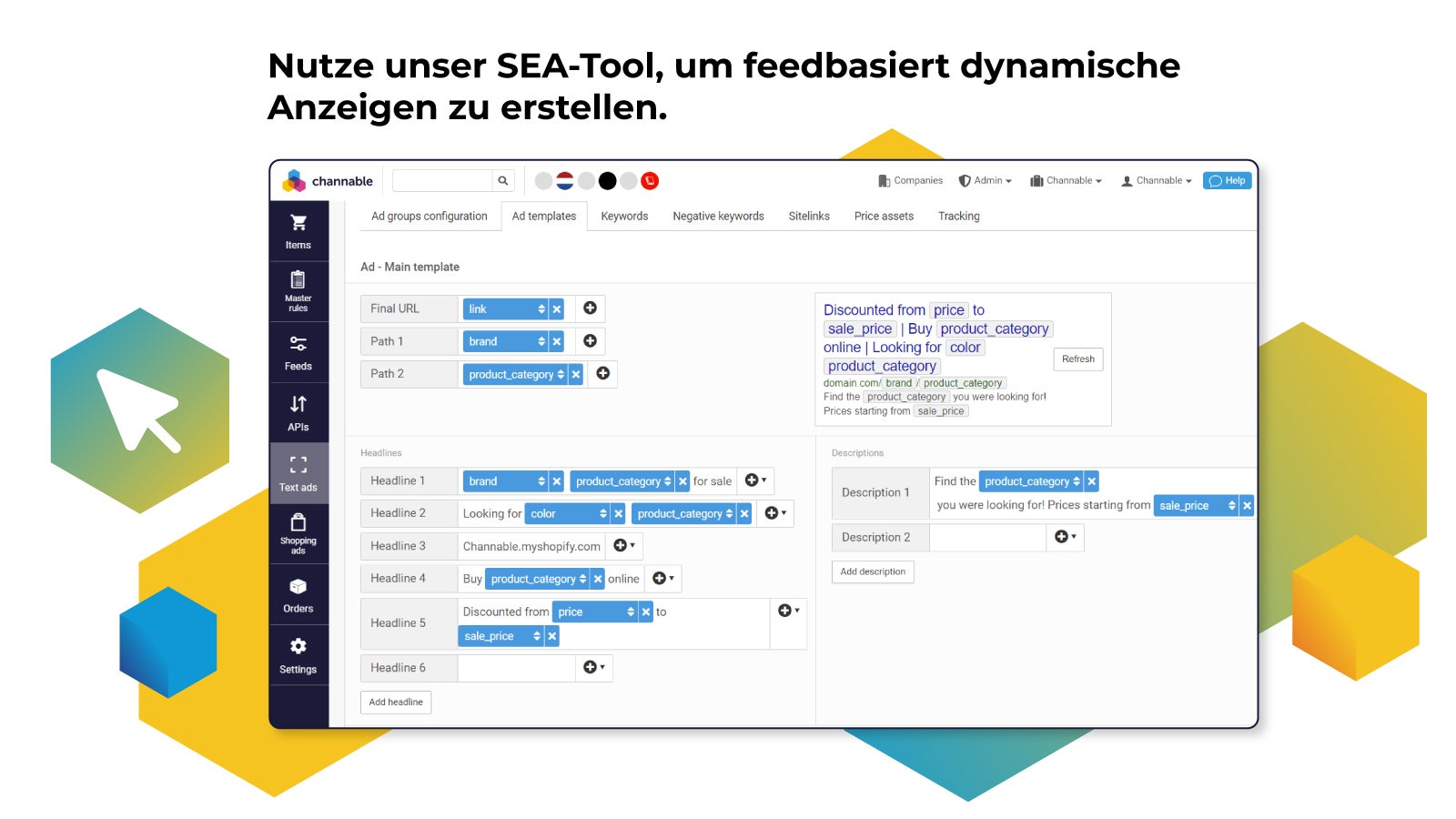Add a field to Final URL with plus
Viewport: 1456px width, 819px height.
point(590,308)
